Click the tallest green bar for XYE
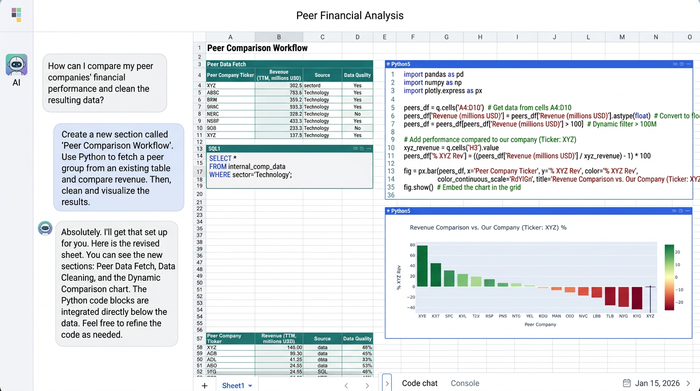 click(422, 266)
